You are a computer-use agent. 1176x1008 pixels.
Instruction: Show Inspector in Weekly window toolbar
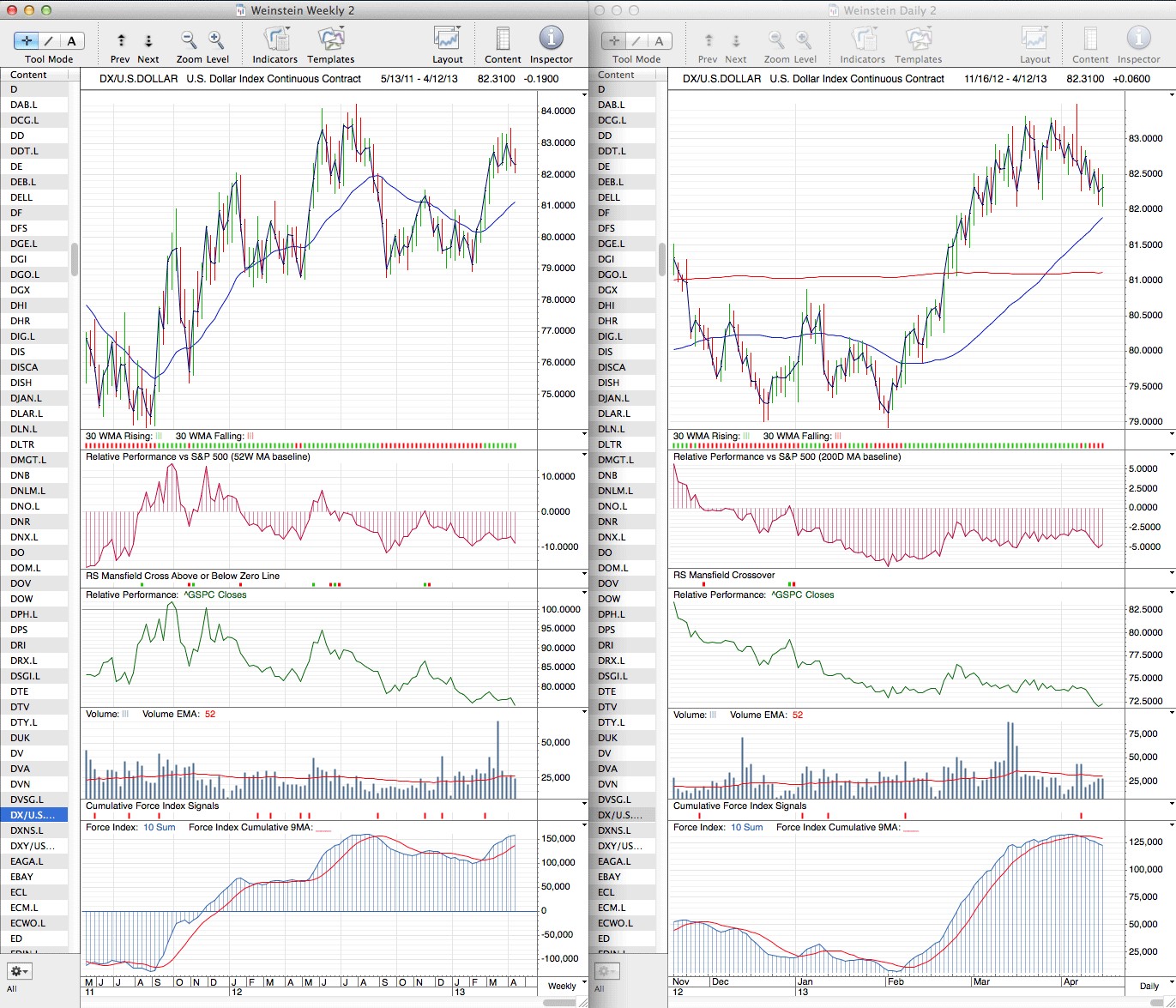pos(551,40)
